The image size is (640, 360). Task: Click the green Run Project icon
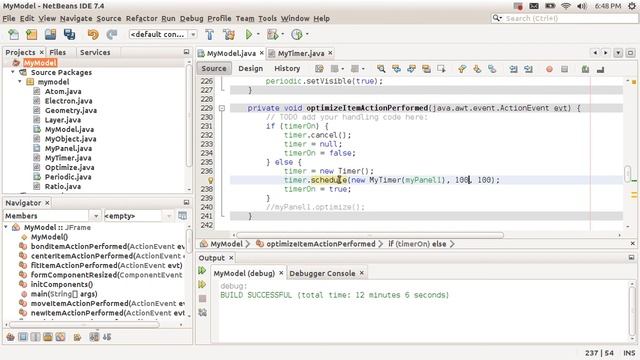pyautogui.click(x=249, y=35)
